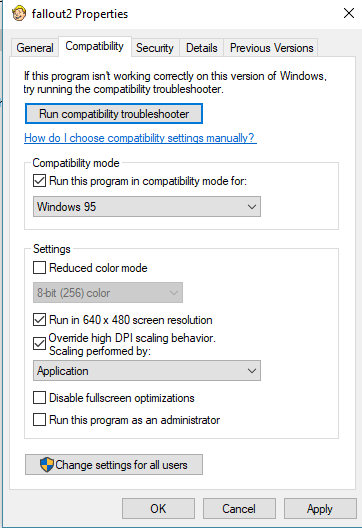The height and width of the screenshot is (528, 362).
Task: Click Run compatibility troubleshooter button
Action: point(114,114)
